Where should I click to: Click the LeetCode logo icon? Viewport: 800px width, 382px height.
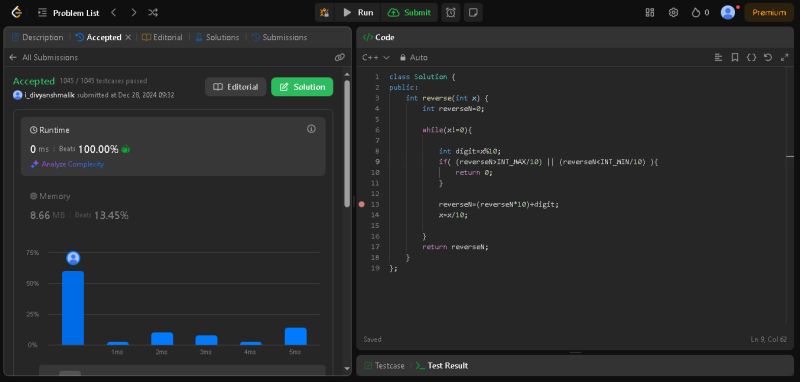tap(16, 13)
